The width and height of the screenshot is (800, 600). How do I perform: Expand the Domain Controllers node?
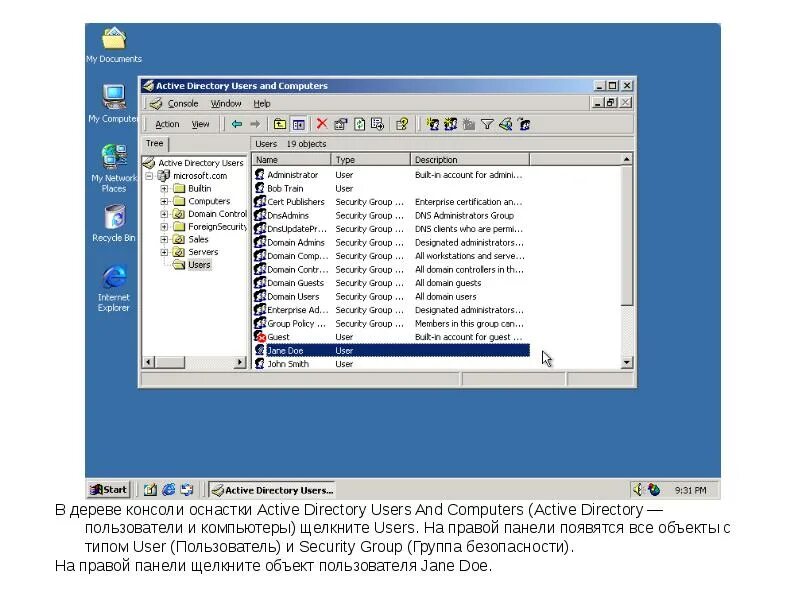(164, 214)
